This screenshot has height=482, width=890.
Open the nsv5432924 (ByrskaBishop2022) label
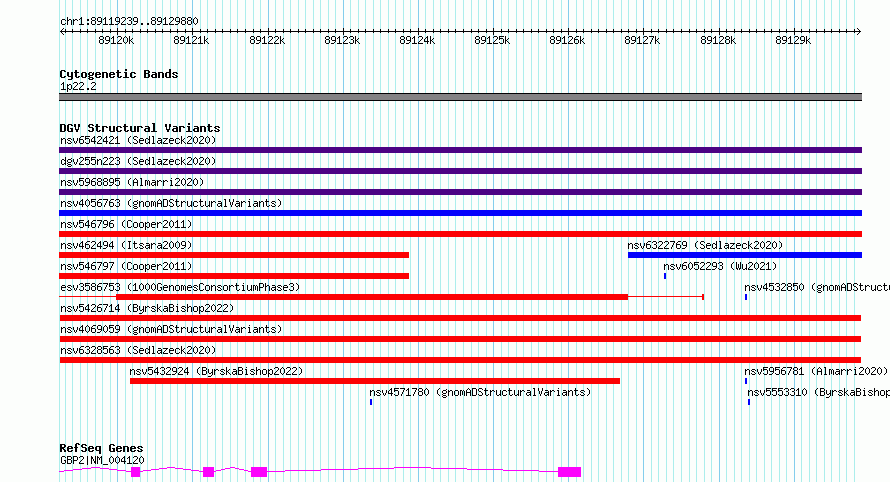click(x=216, y=371)
